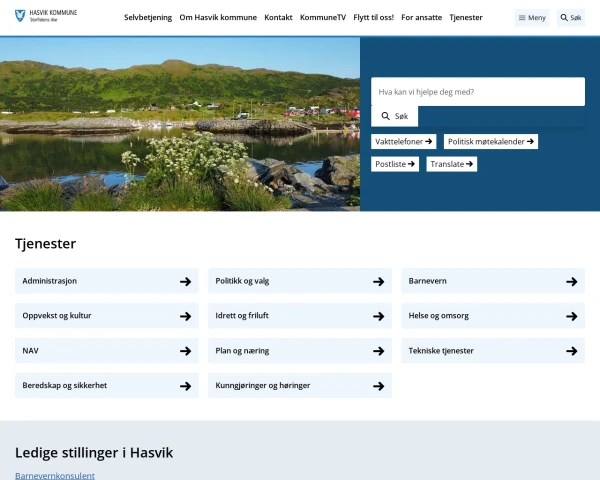Focus the 'Hva kan vi hjelpe deg med?' field
This screenshot has height=480, width=600.
coord(477,92)
